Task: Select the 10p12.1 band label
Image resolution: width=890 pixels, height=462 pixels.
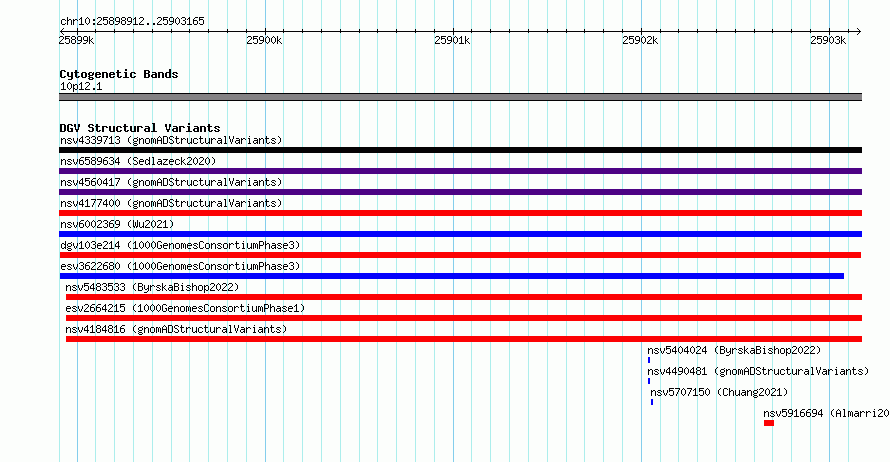Action: point(81,86)
